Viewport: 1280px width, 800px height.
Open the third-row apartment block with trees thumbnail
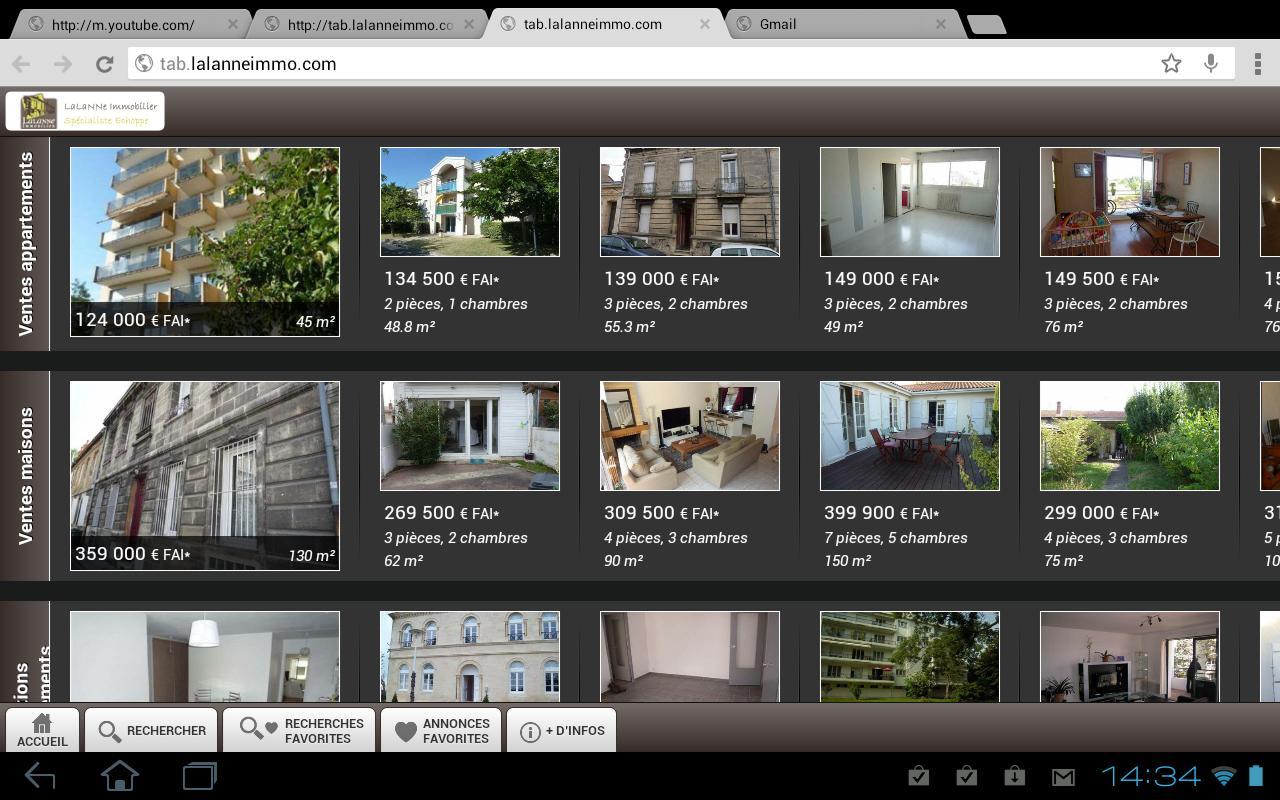[910, 656]
